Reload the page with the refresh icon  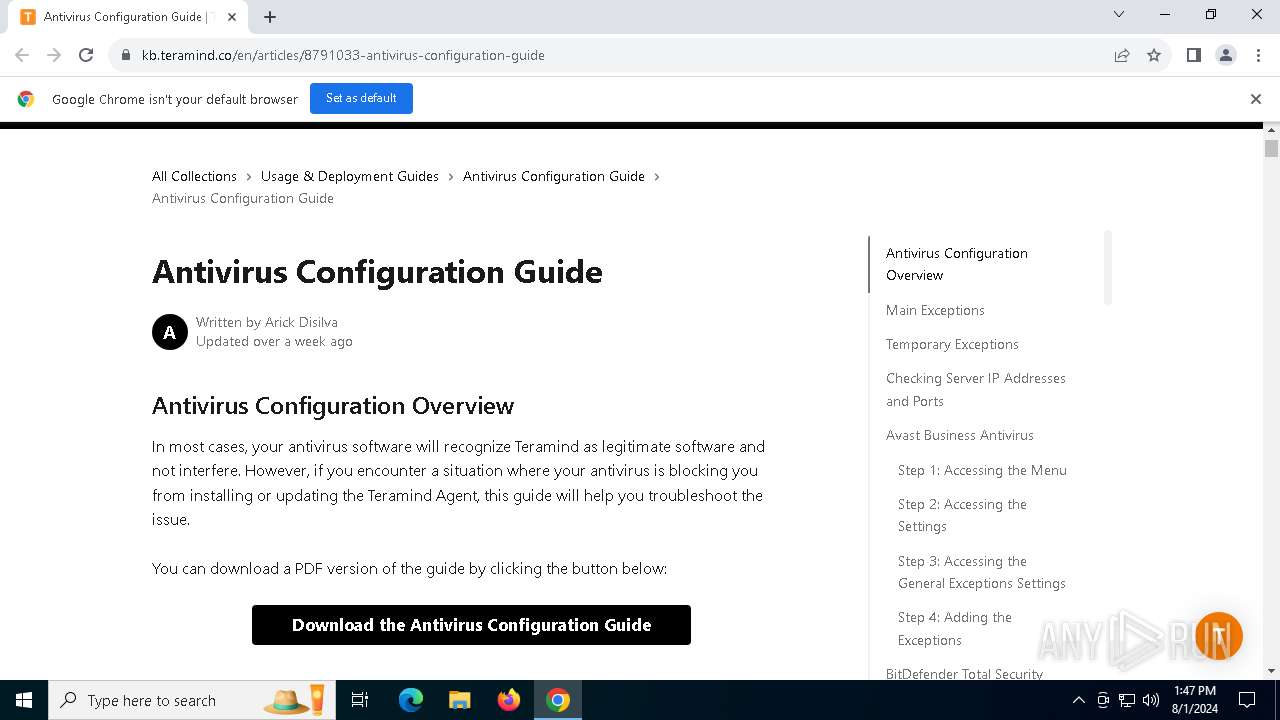pos(86,55)
